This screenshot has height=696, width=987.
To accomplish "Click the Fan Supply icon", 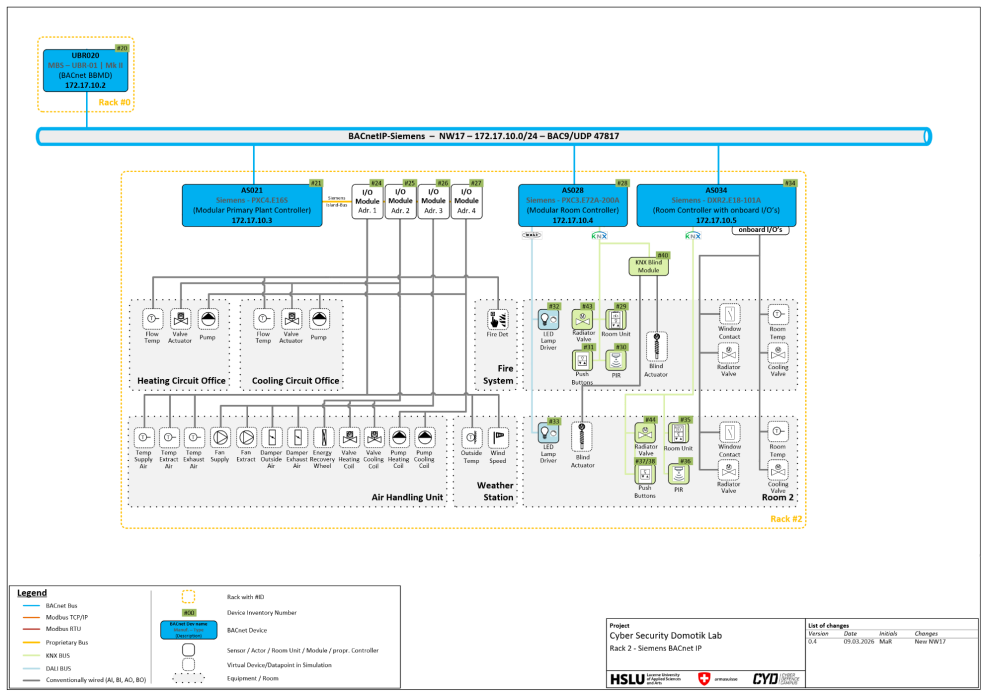I will coord(220,437).
